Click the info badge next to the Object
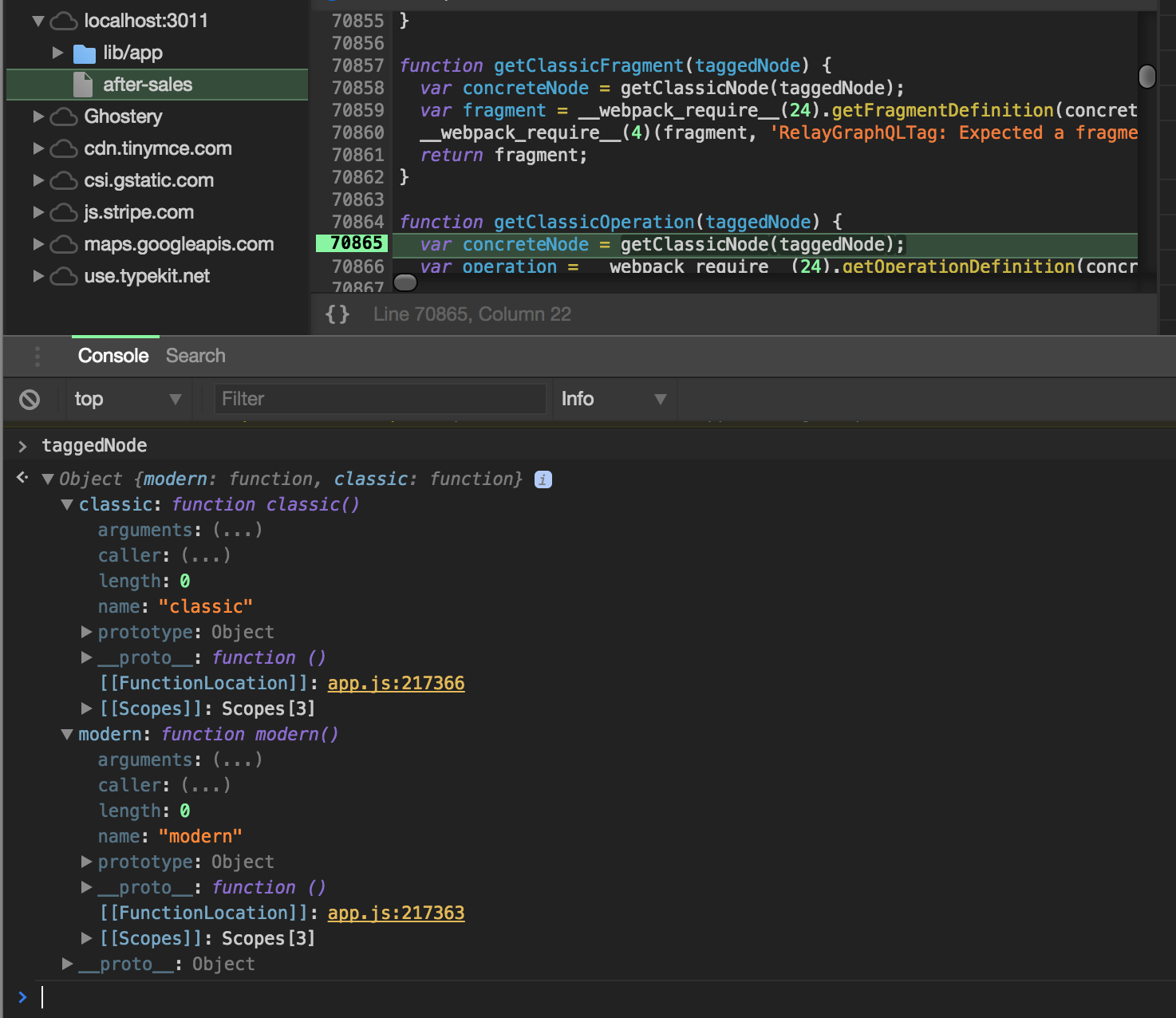 tap(543, 479)
